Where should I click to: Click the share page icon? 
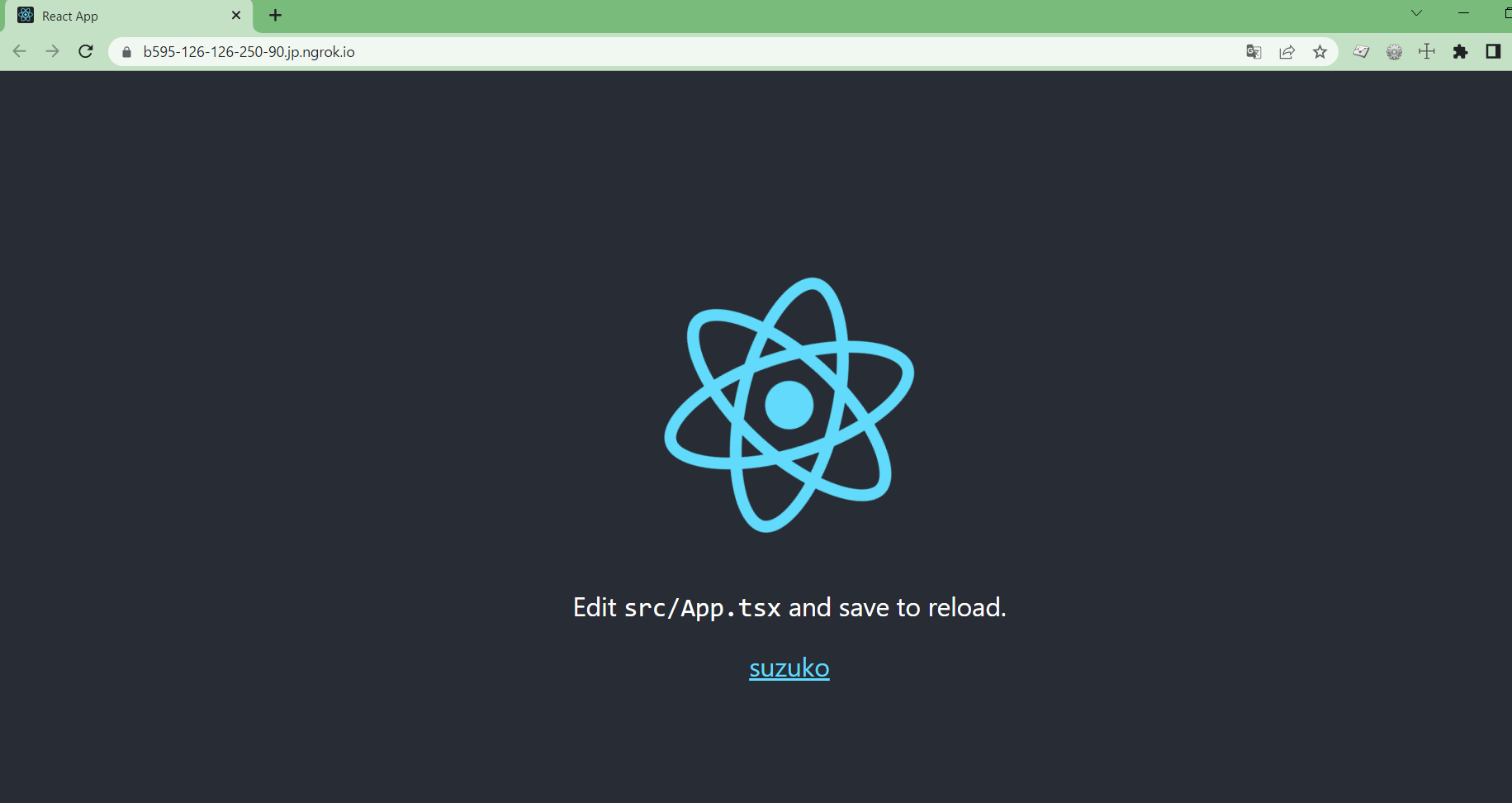pyautogui.click(x=1287, y=52)
